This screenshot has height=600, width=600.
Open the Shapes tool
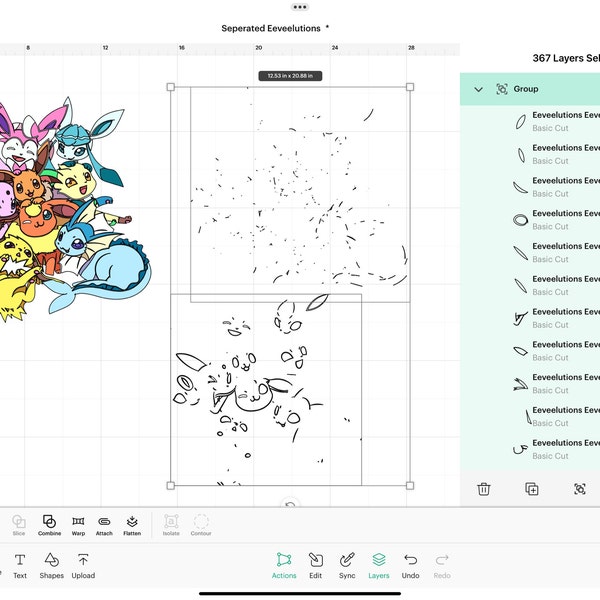52,566
